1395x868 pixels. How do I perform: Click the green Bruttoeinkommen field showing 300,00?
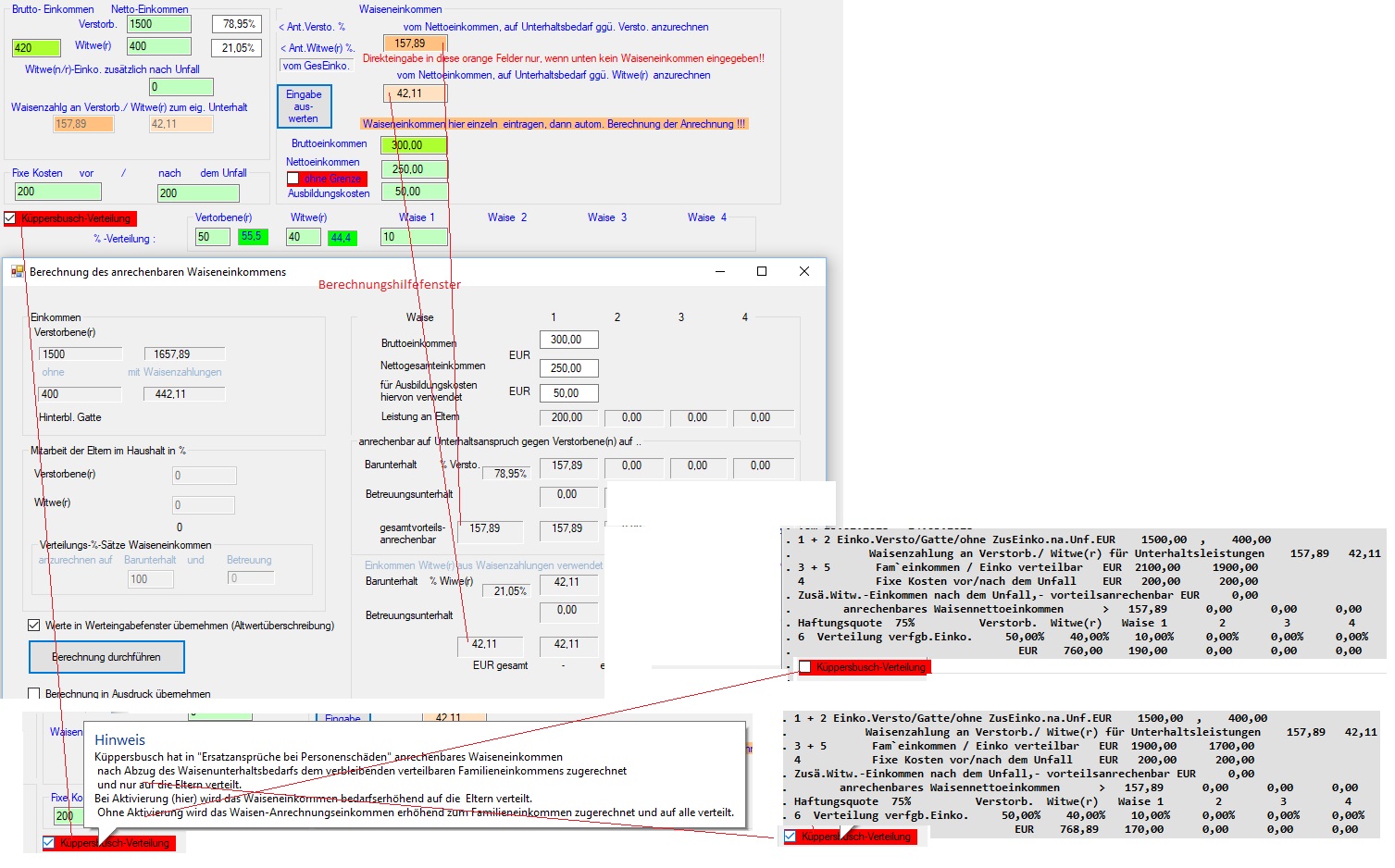click(414, 145)
